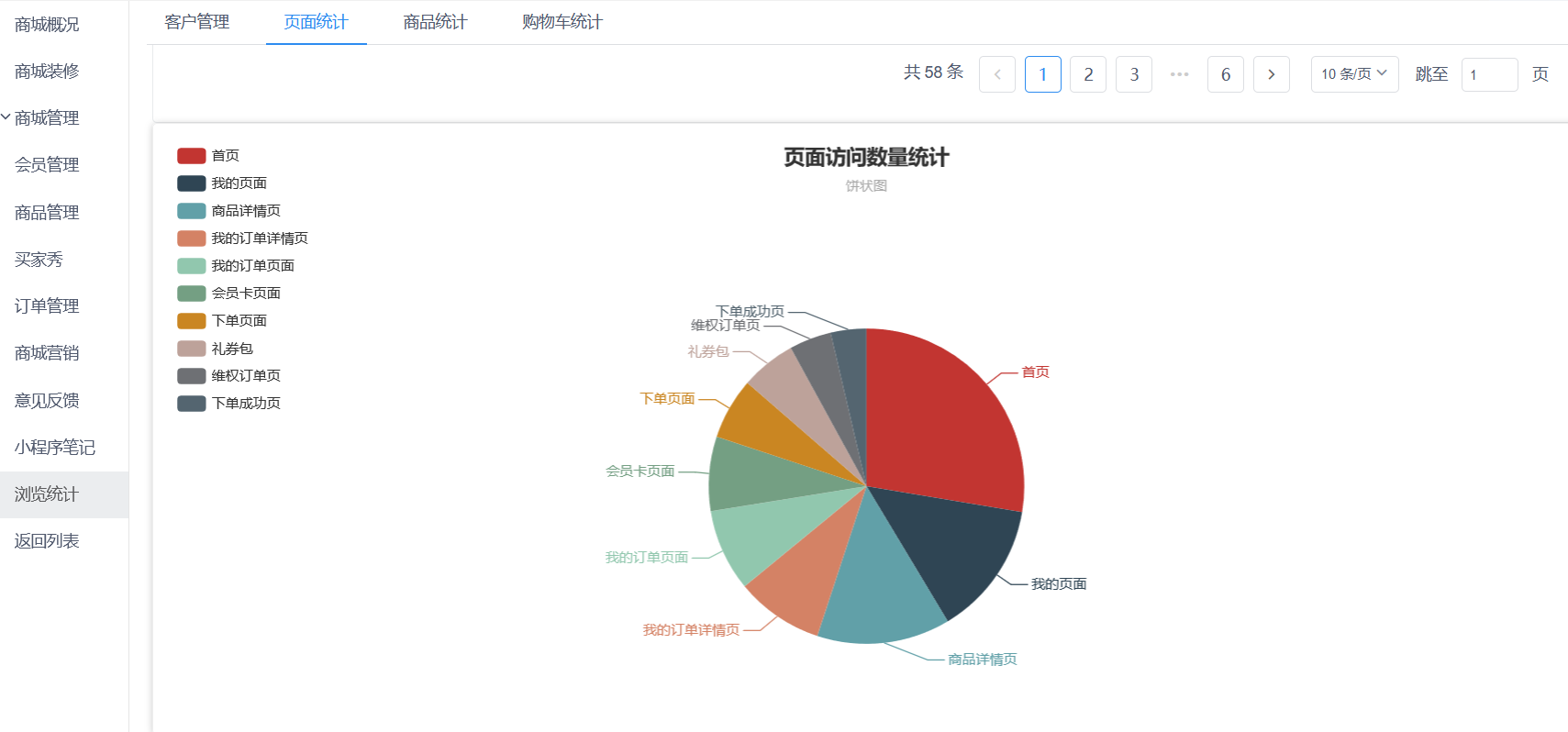Click the 我的页面 pie label
This screenshot has width=1568, height=732.
coord(1059,584)
